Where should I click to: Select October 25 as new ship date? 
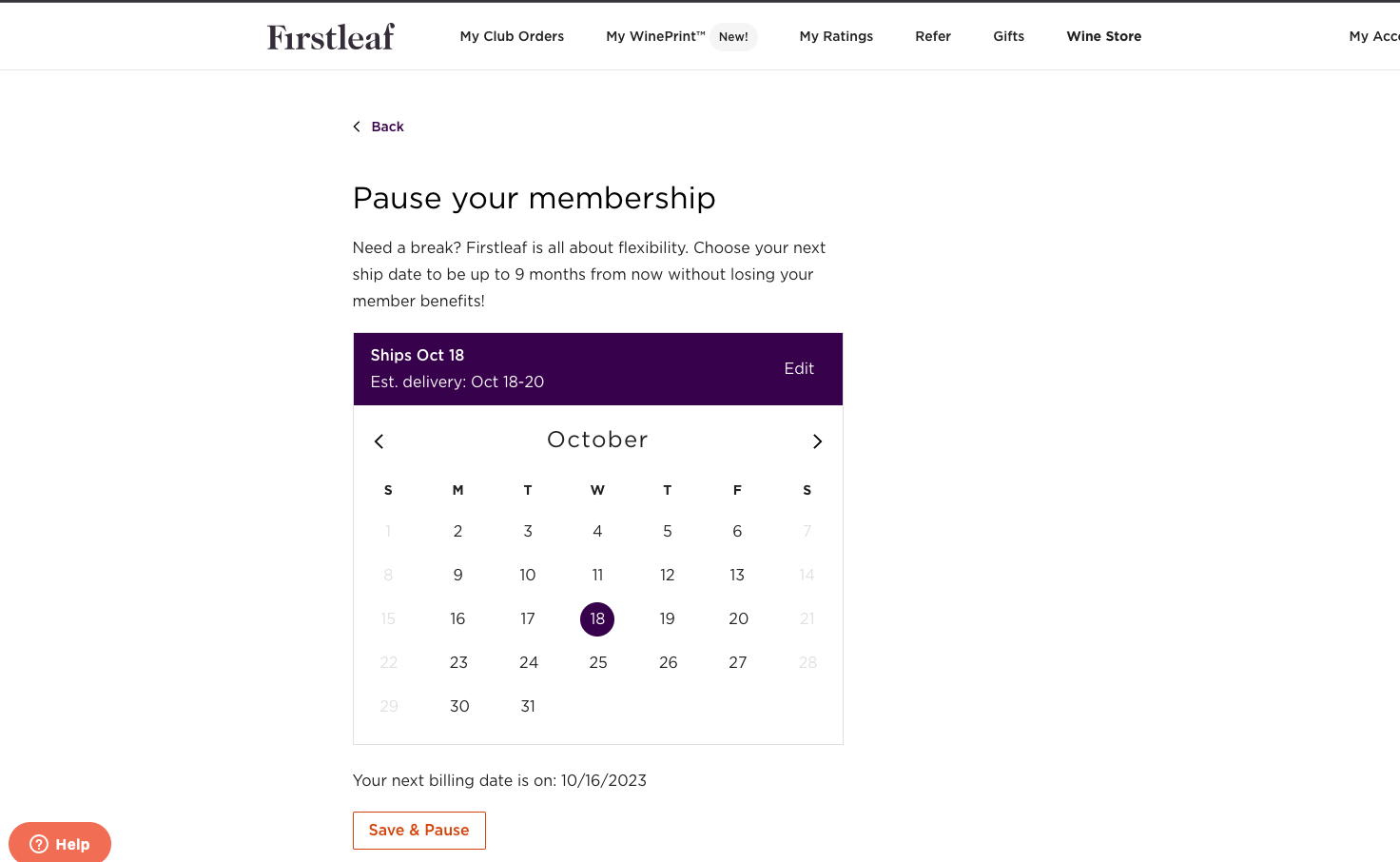click(x=598, y=662)
